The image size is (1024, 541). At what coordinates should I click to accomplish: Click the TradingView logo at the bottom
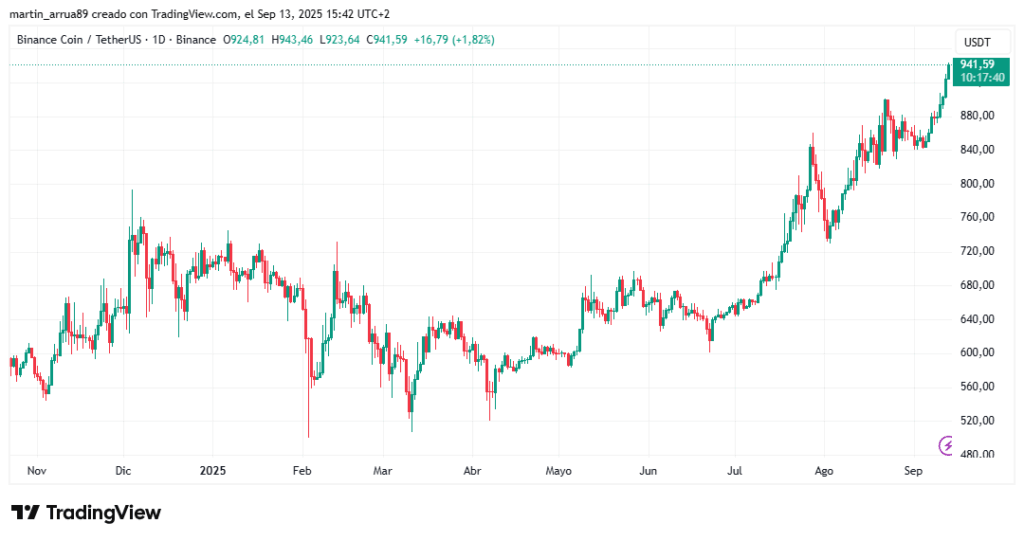(x=86, y=512)
